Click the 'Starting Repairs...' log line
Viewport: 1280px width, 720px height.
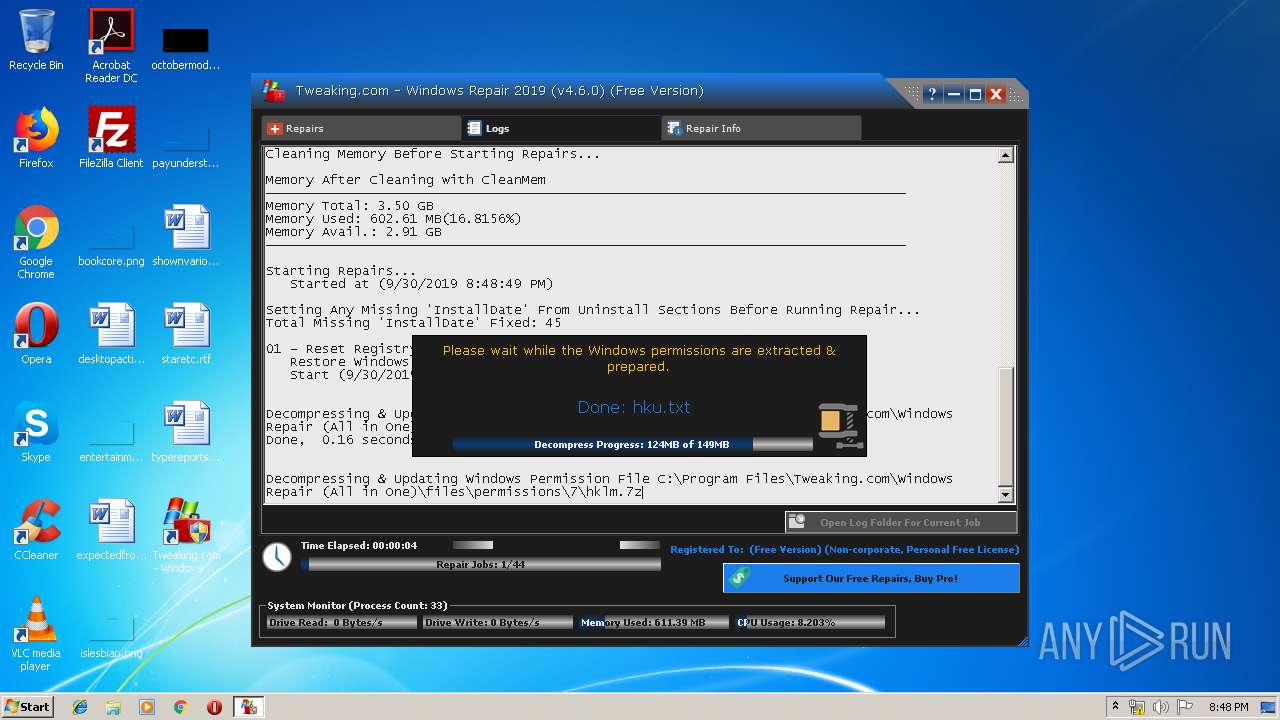point(341,271)
